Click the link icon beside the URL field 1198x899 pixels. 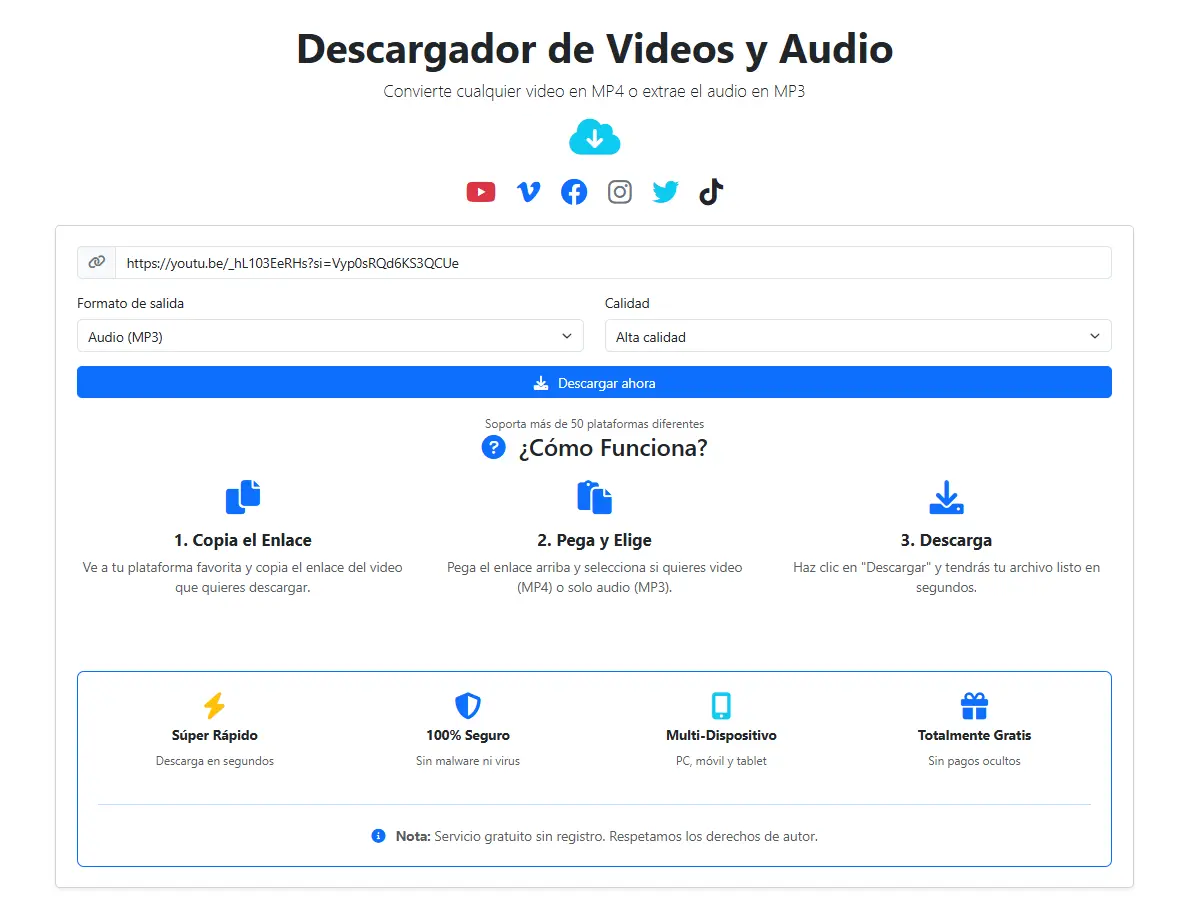tap(96, 262)
